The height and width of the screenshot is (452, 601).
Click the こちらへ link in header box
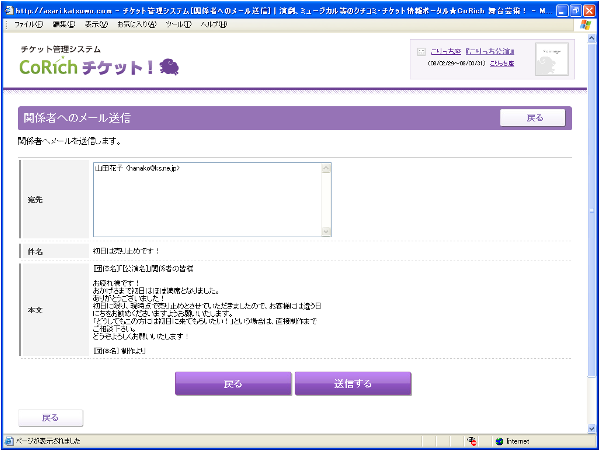tap(503, 63)
